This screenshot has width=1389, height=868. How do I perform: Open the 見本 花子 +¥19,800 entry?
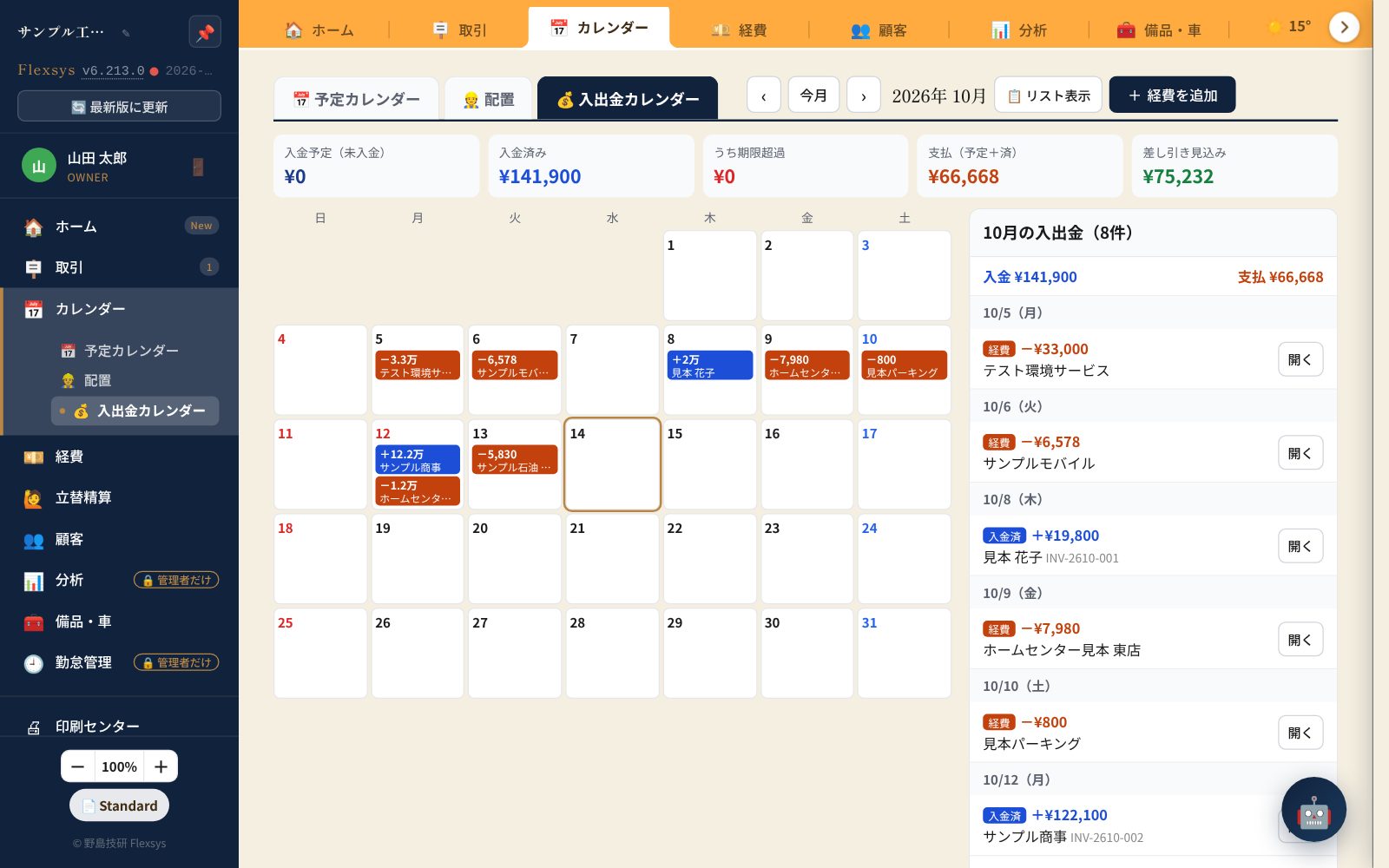point(1300,546)
